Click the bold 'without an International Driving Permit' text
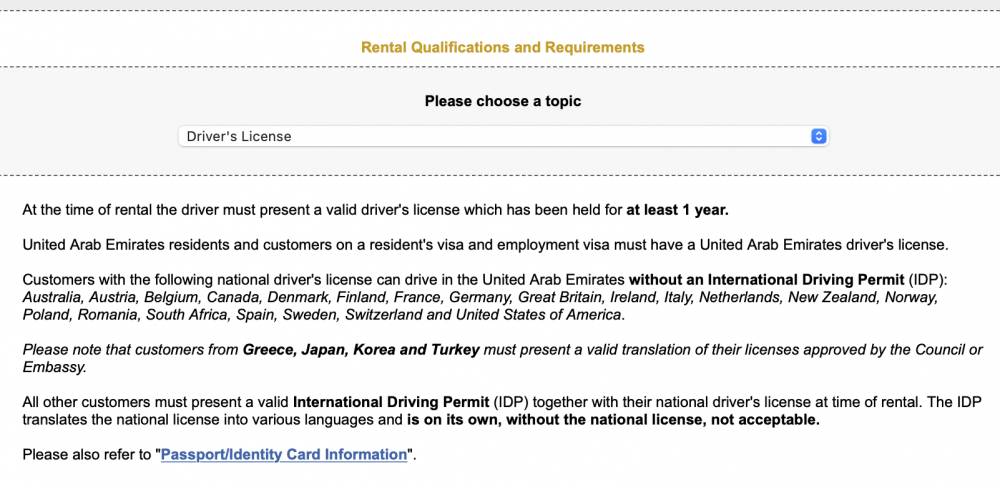The height and width of the screenshot is (487, 1000). point(767,280)
